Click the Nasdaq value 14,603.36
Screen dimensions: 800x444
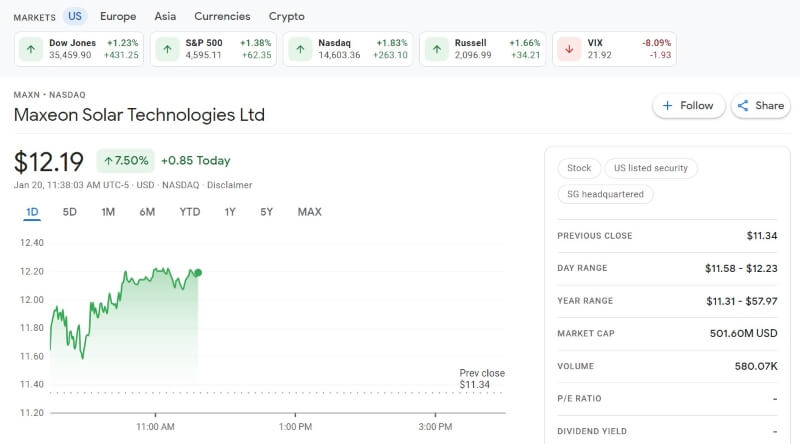[339, 55]
